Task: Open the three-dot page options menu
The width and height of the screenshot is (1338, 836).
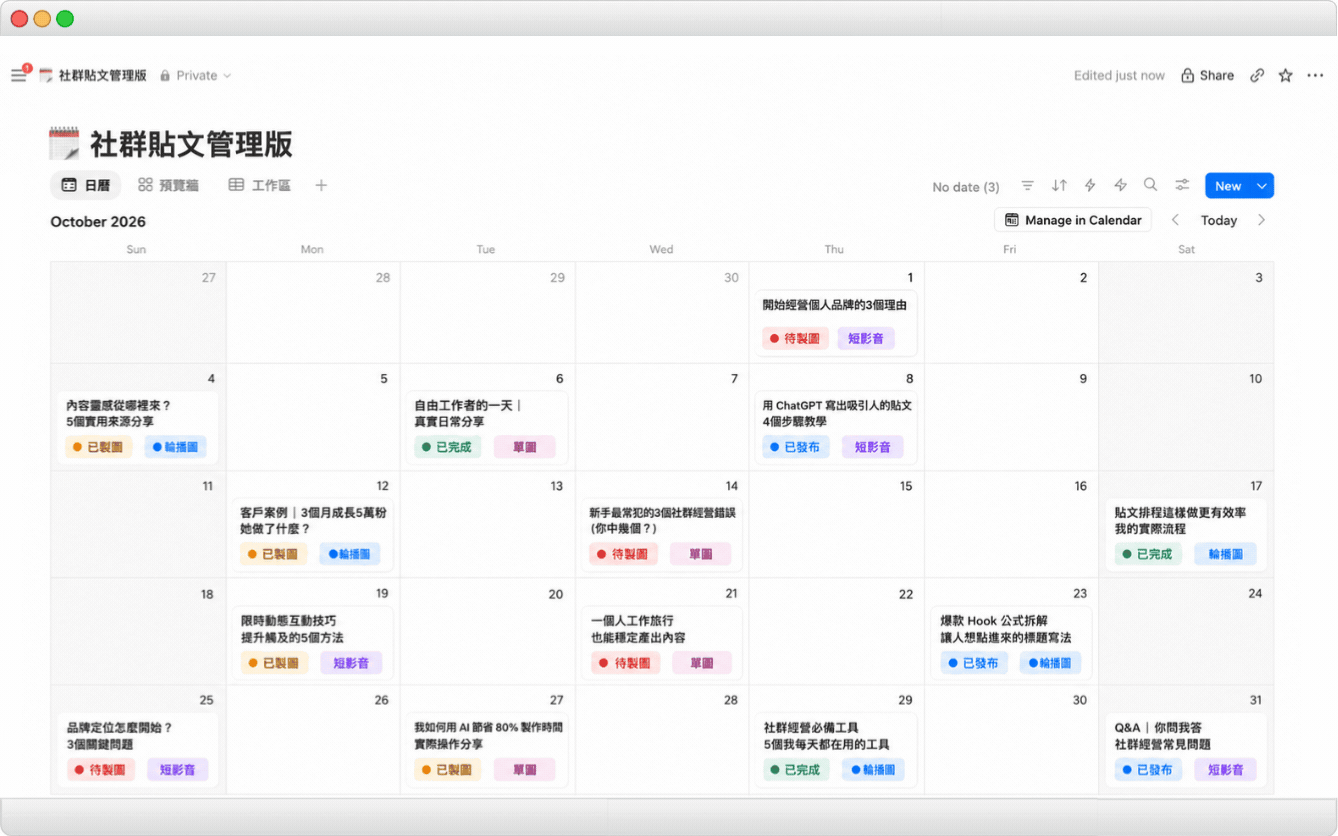Action: [1315, 75]
